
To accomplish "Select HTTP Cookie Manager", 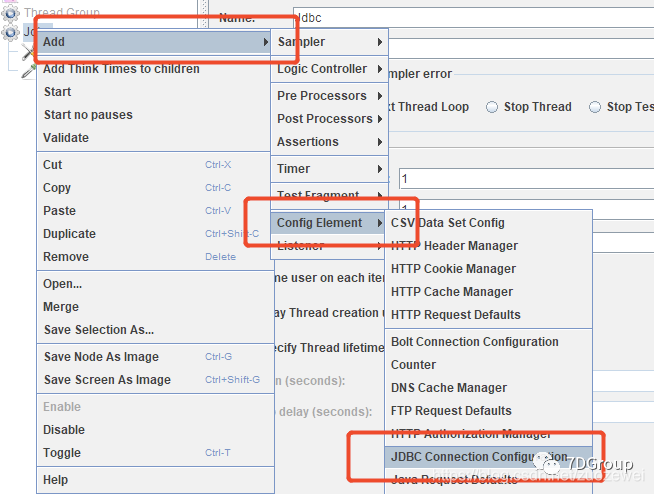I will [489, 269].
